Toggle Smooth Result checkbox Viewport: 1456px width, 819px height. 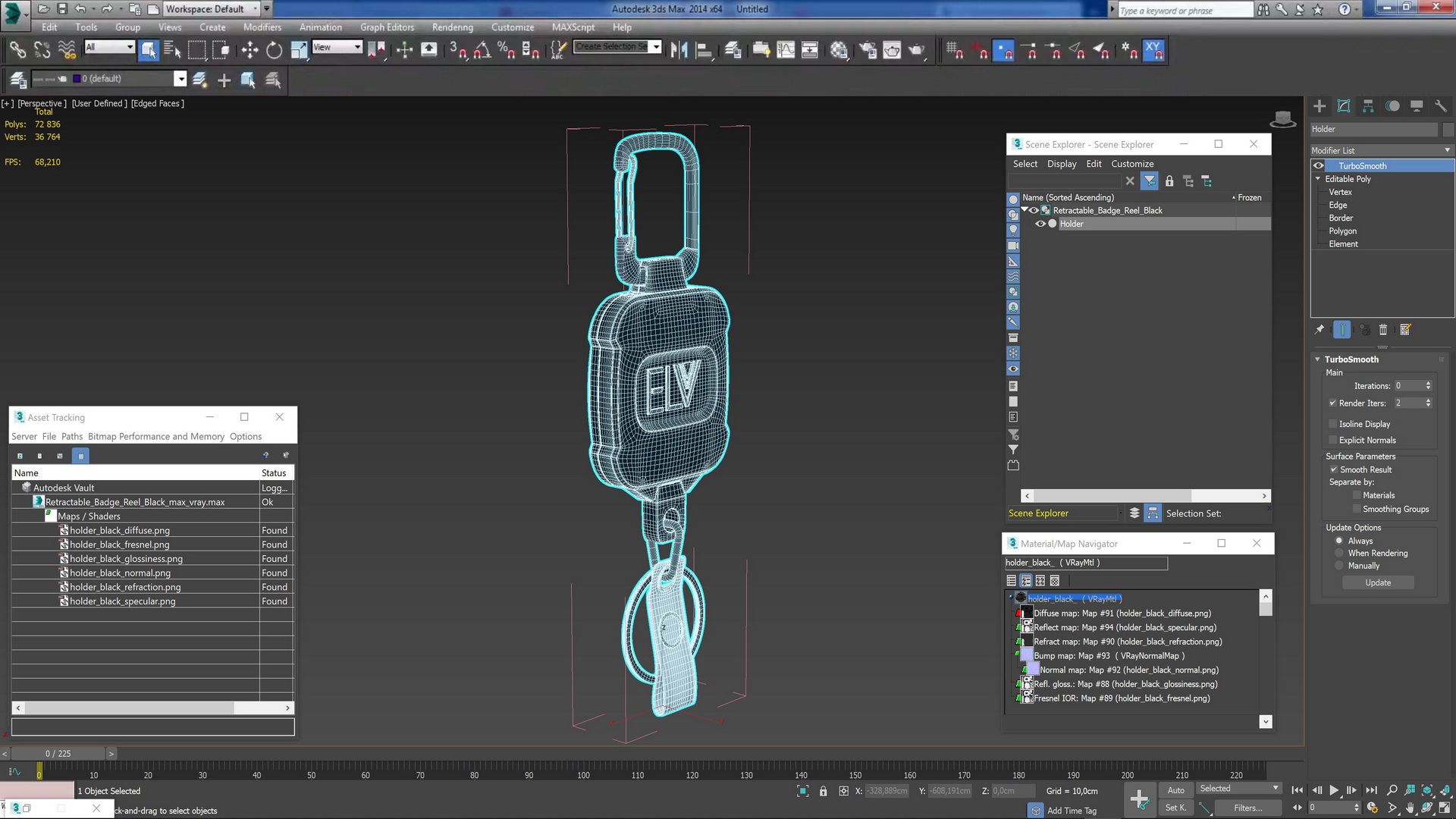1333,470
